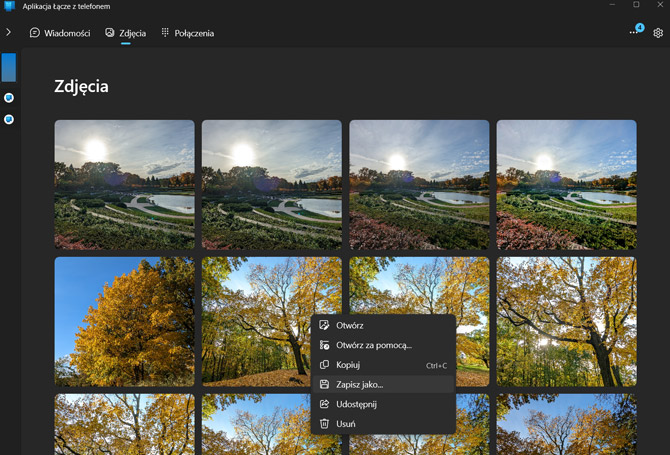Image resolution: width=670 pixels, height=455 pixels.
Task: Open third lake photo in top row
Action: 419,185
